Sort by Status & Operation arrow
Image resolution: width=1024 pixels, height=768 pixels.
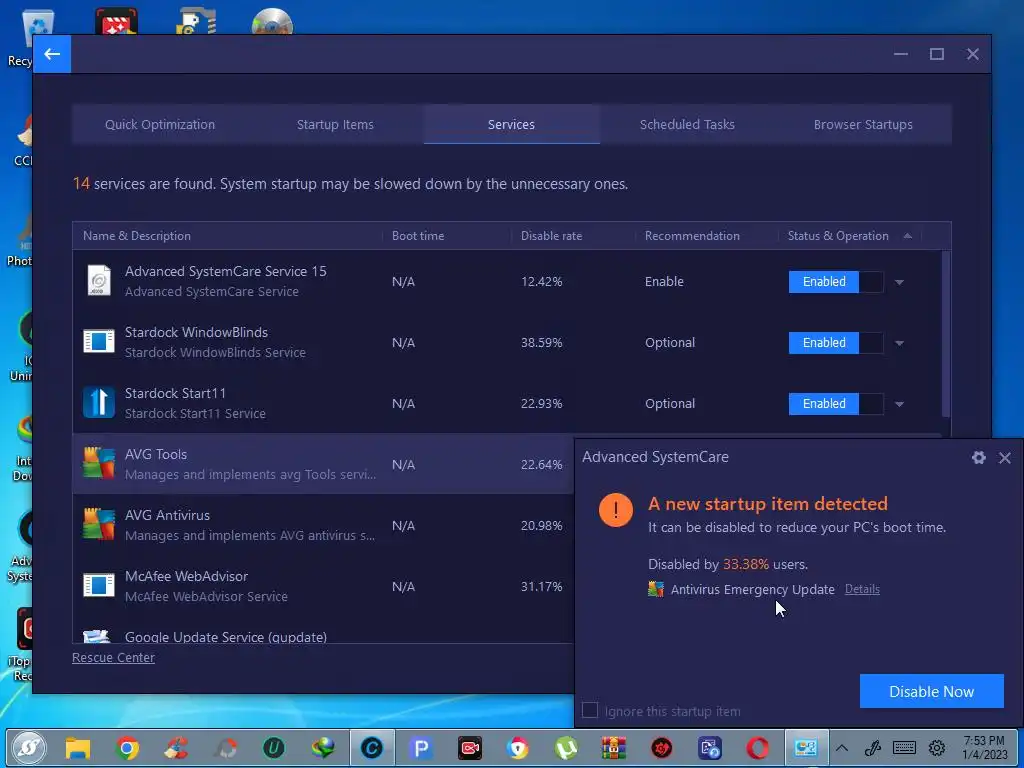point(907,236)
